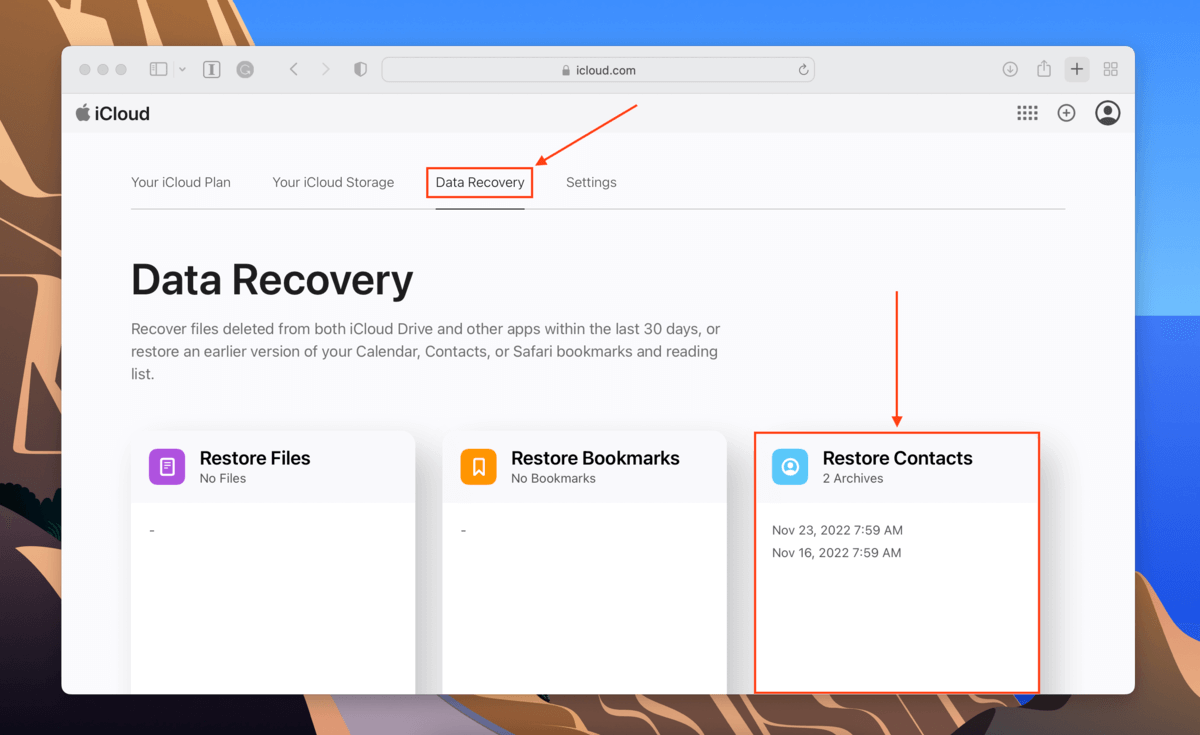Click the Grammarly extension icon
This screenshot has height=735, width=1200.
(245, 69)
